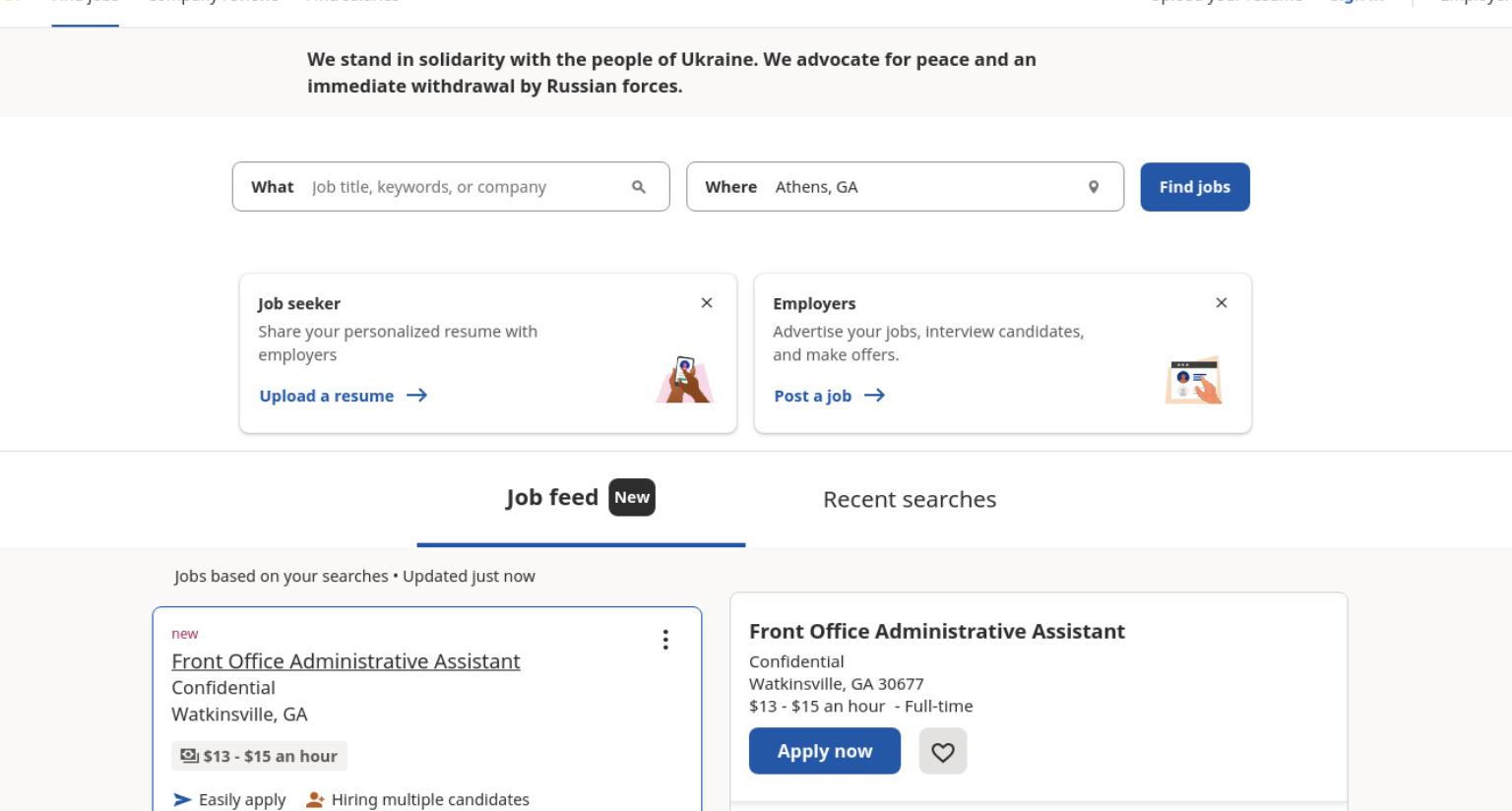Click the arrow next to Post a job
Viewport: 1512px width, 811px height.
click(874, 396)
